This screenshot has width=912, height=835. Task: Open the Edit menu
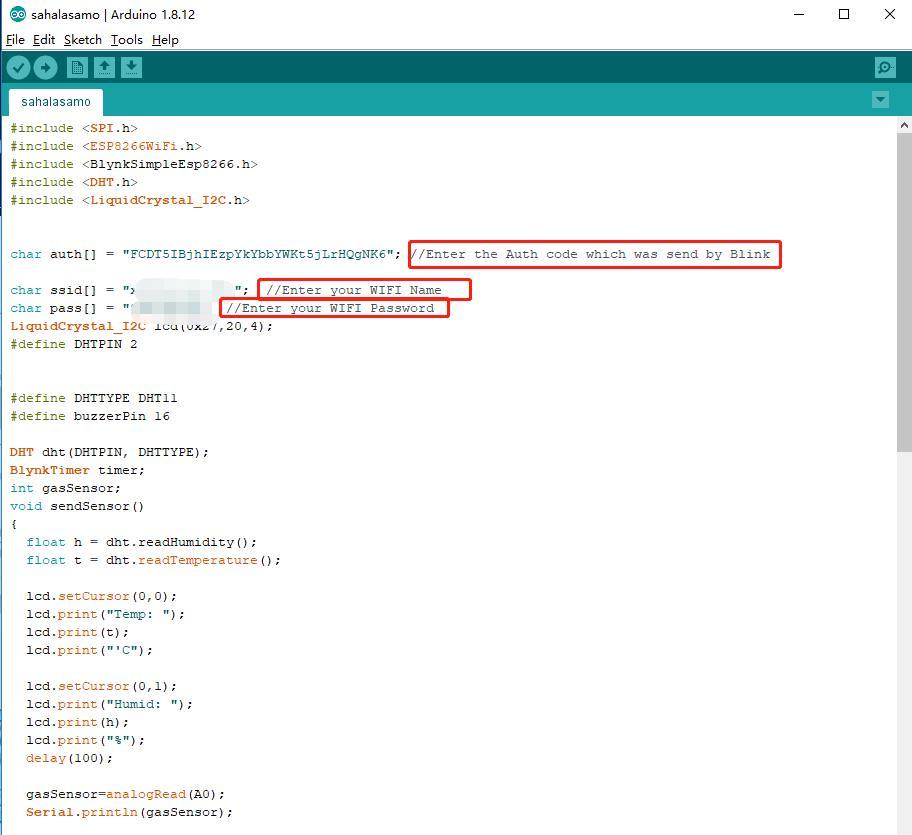tap(44, 40)
